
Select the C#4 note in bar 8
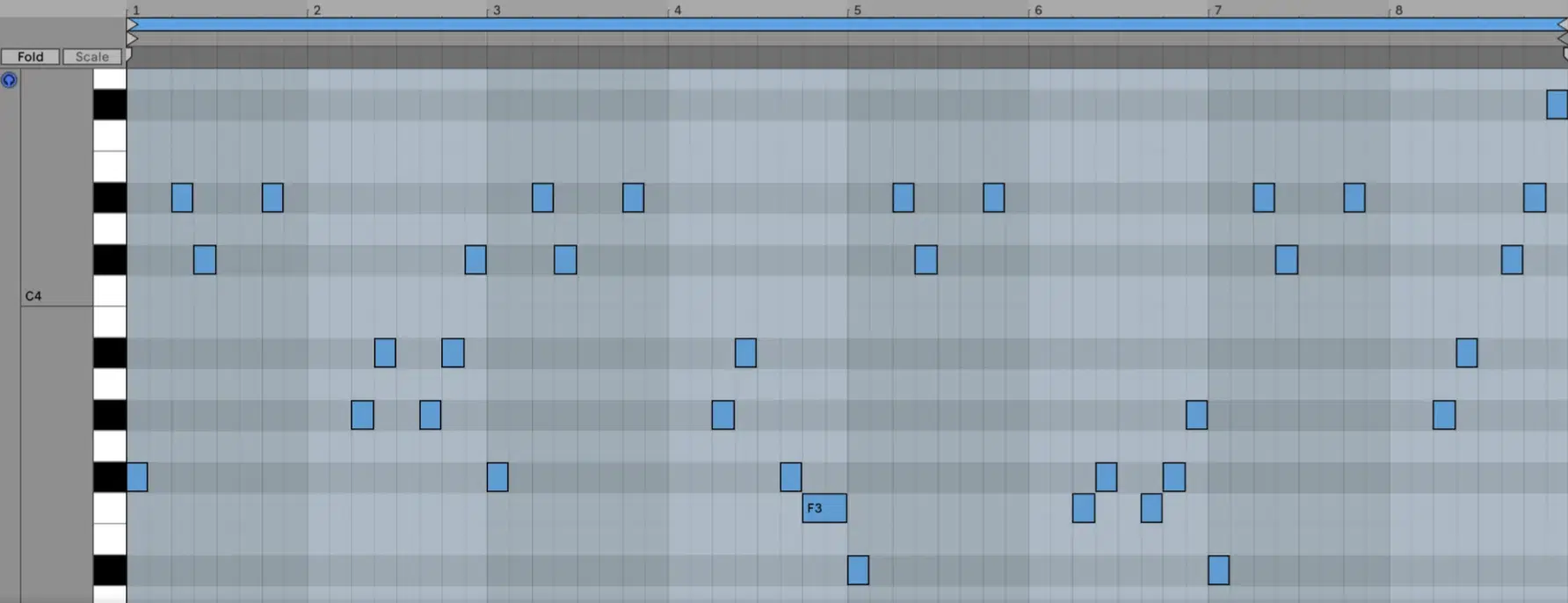[1512, 260]
